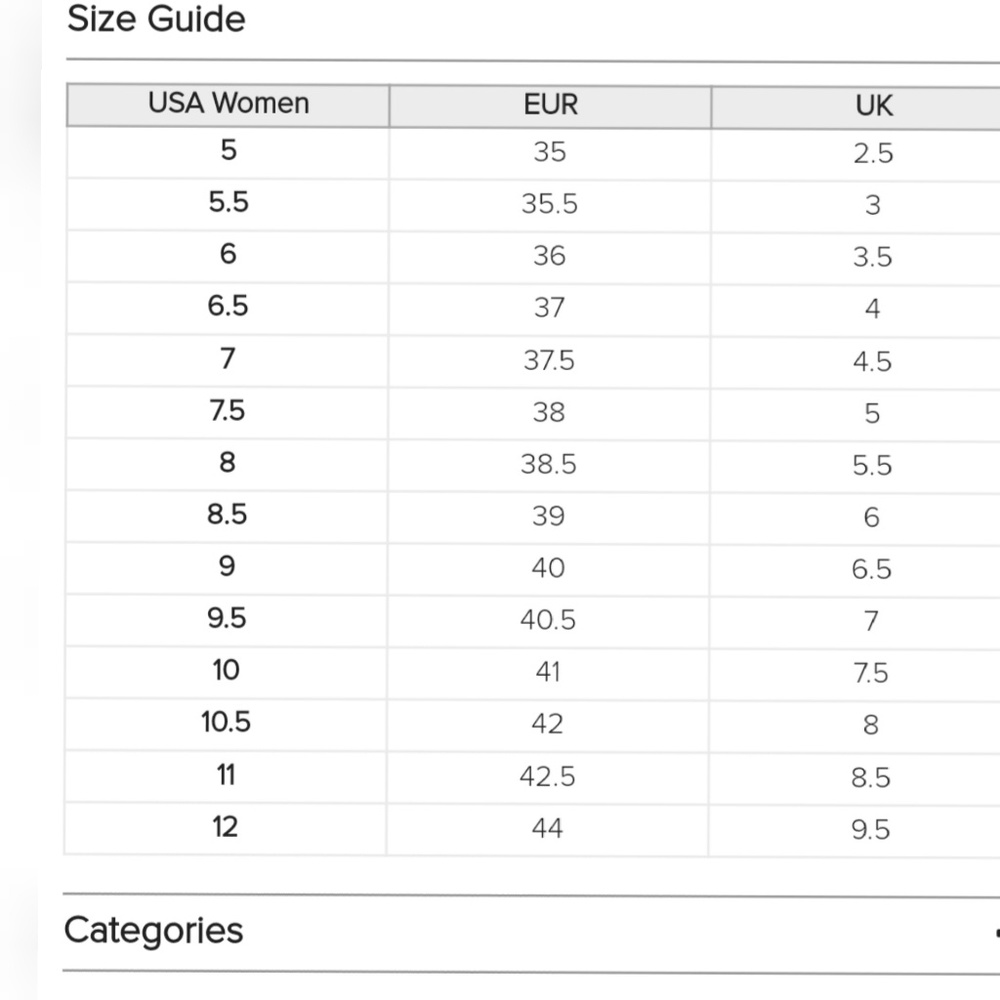Click the EUR column header
1000x1000 pixels.
550,105
